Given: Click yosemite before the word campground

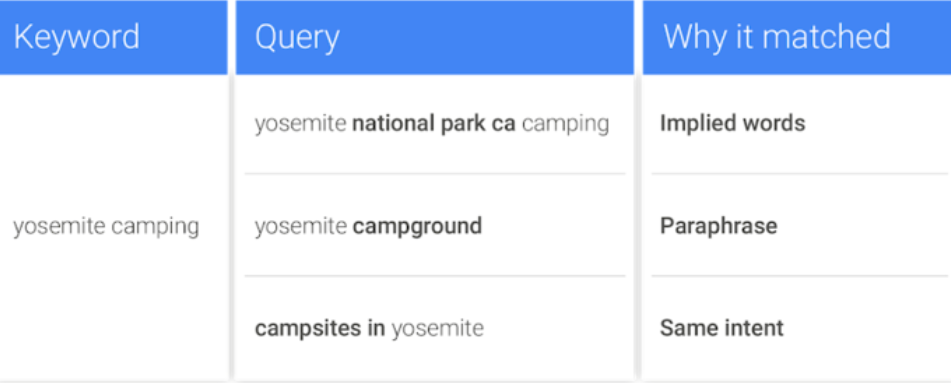Looking at the screenshot, I should (301, 227).
